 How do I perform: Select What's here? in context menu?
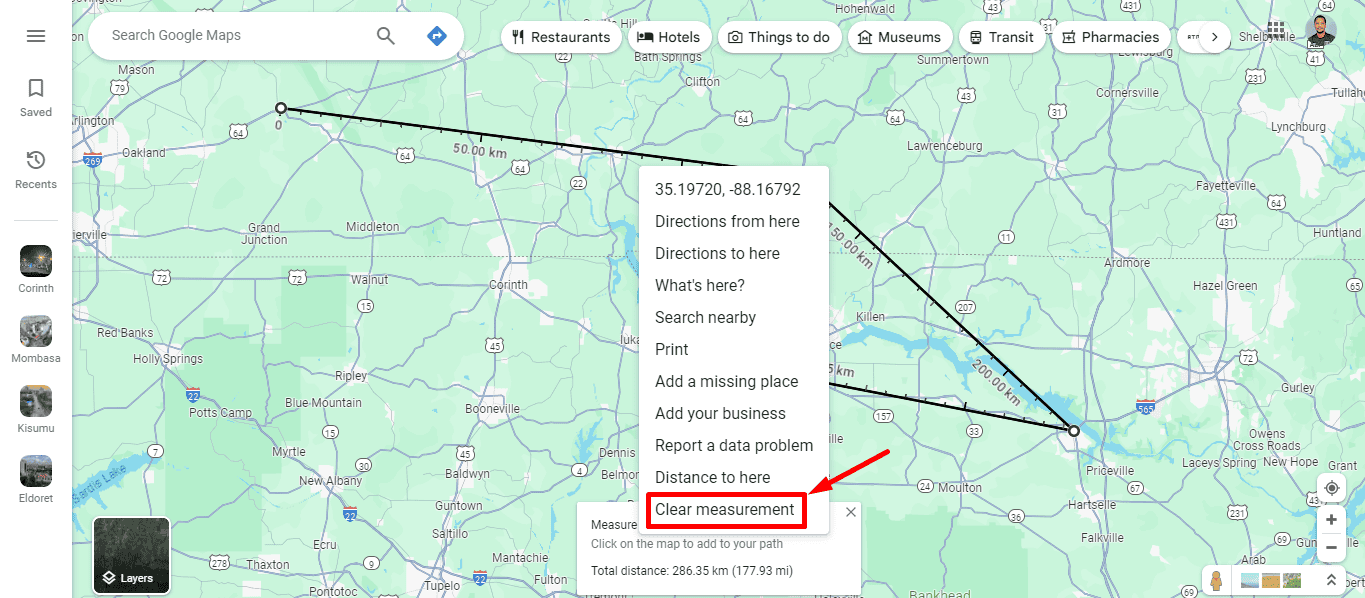(x=700, y=286)
